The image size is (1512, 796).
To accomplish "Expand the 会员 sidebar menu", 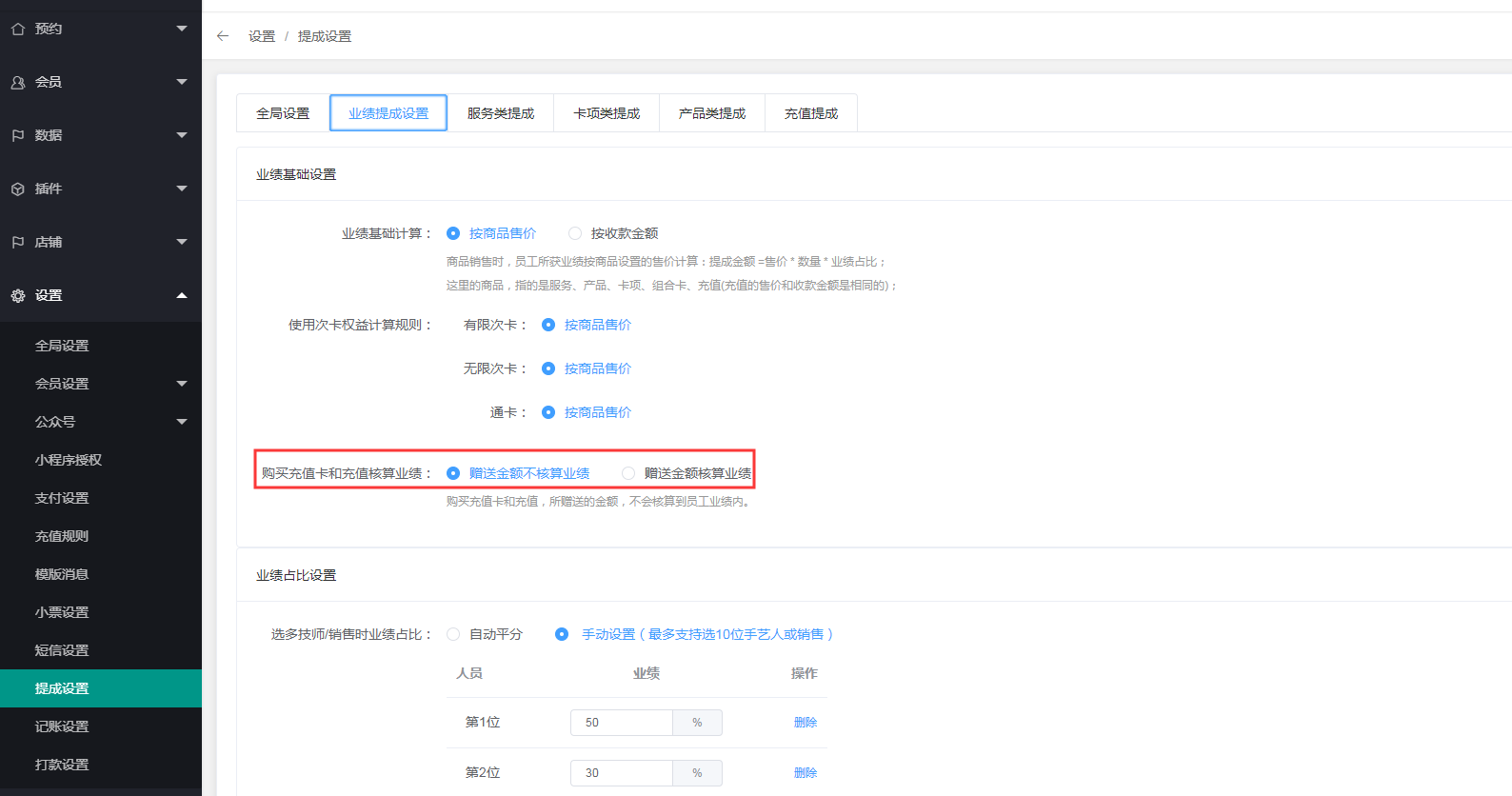I will [x=181, y=82].
